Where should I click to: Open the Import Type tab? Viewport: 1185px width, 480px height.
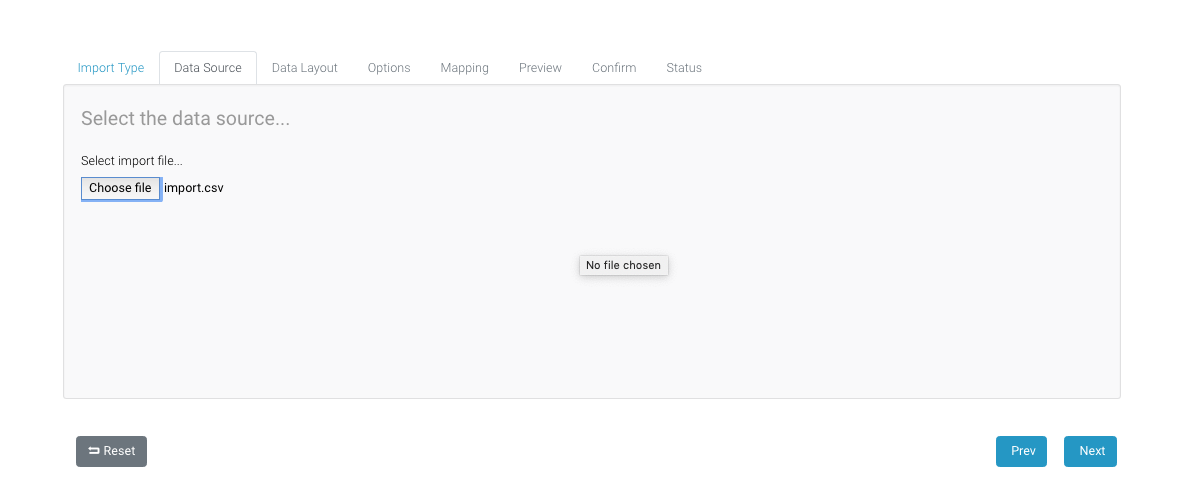pyautogui.click(x=110, y=68)
